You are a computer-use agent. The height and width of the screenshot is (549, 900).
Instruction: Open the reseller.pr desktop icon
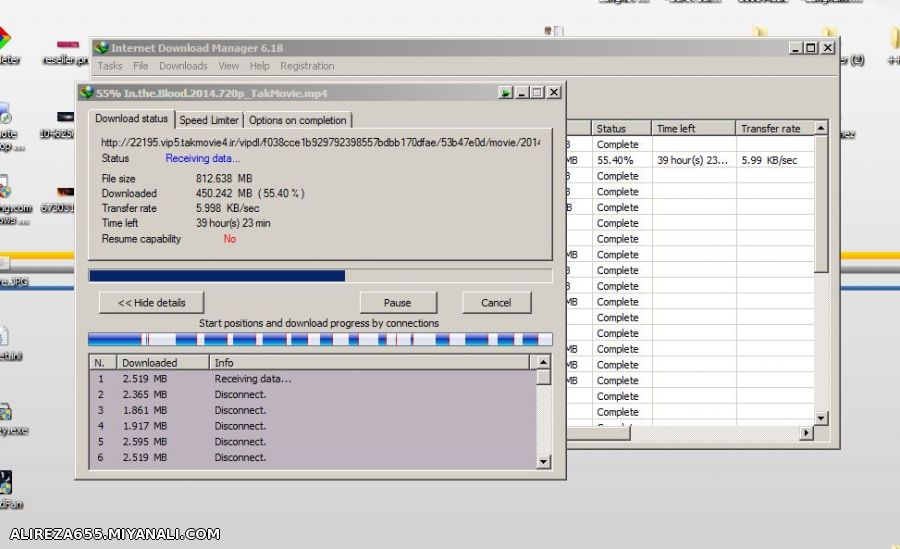click(x=67, y=52)
